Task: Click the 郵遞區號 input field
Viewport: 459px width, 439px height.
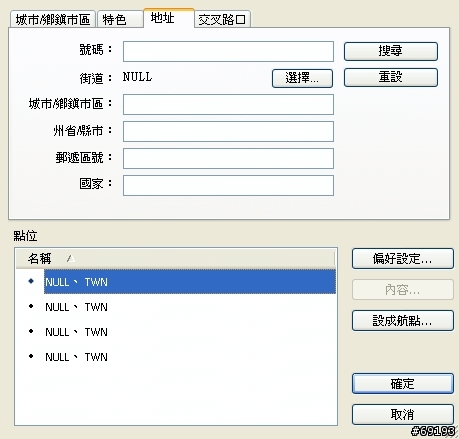Action: (x=228, y=158)
